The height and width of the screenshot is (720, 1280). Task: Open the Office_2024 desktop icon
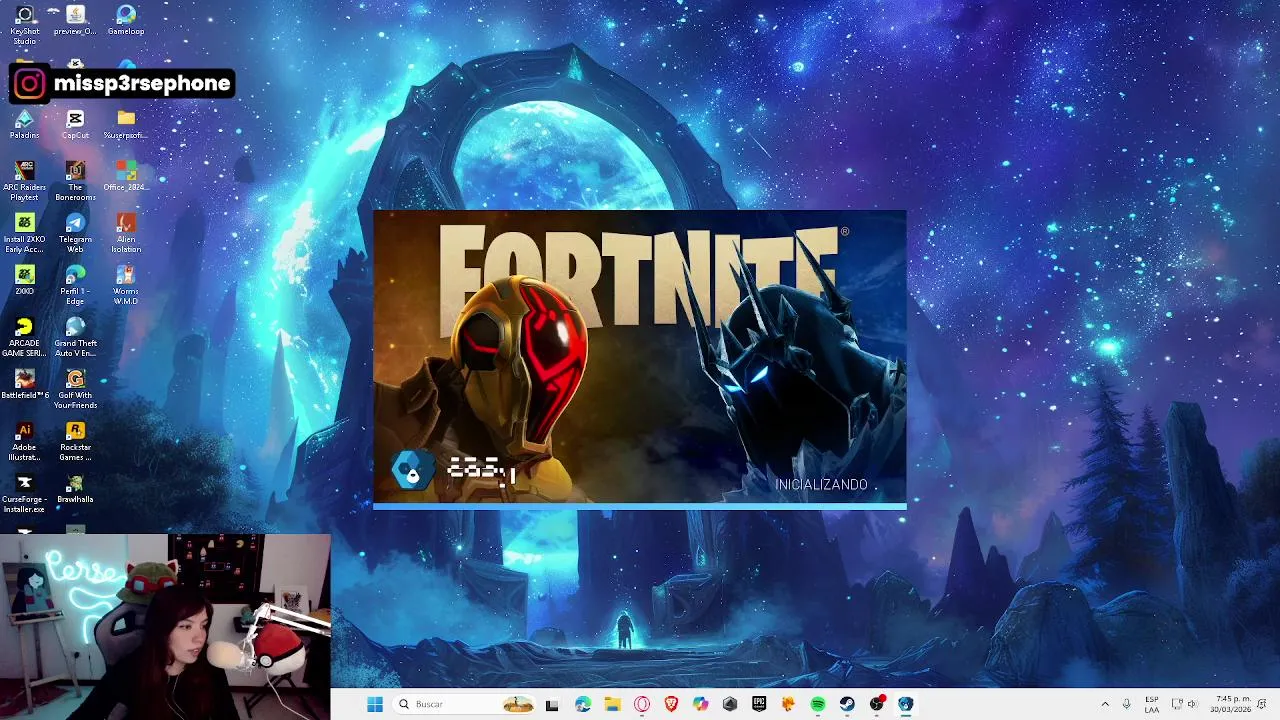pyautogui.click(x=126, y=177)
